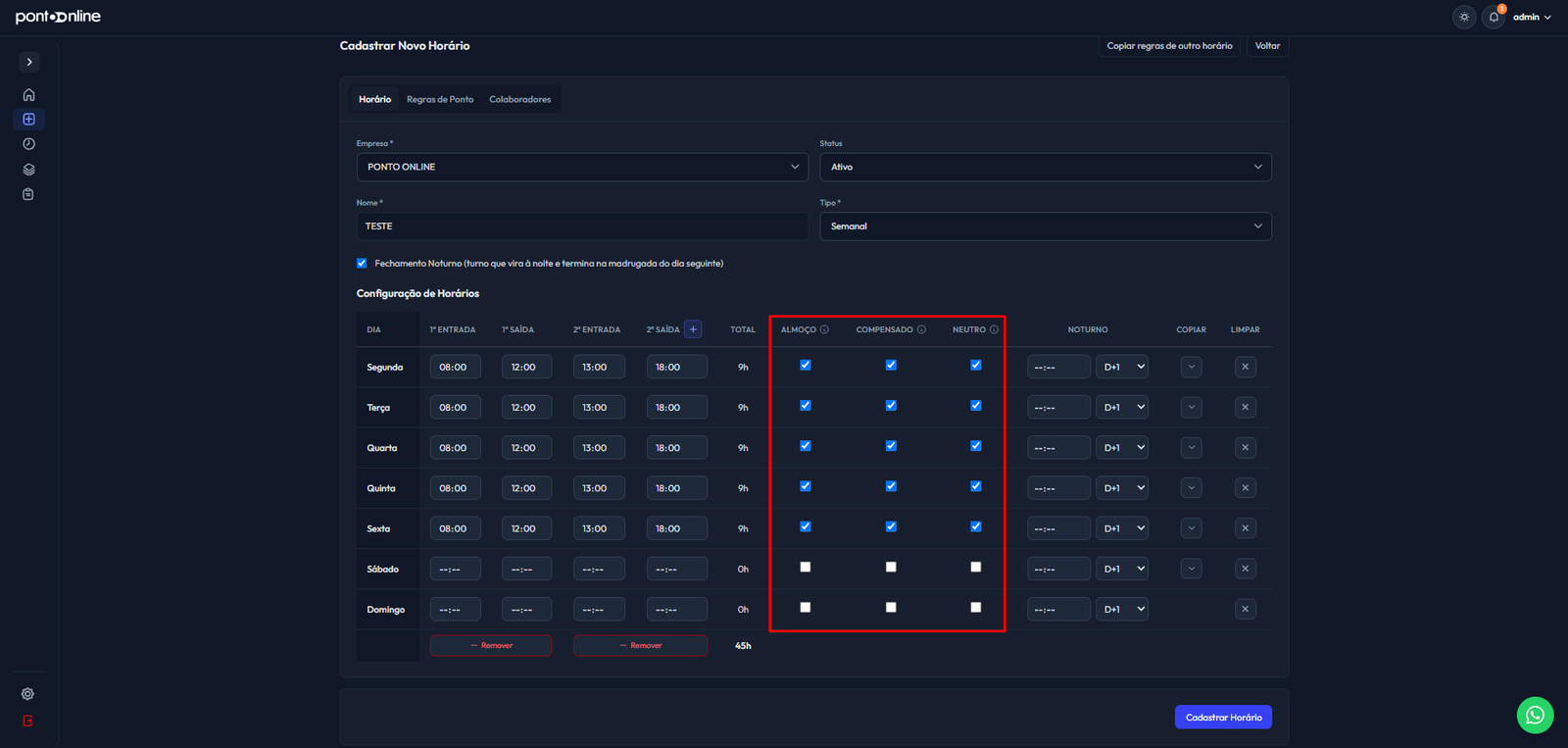Switch to Colaboradores tab
The width and height of the screenshot is (1568, 748).
pyautogui.click(x=520, y=99)
